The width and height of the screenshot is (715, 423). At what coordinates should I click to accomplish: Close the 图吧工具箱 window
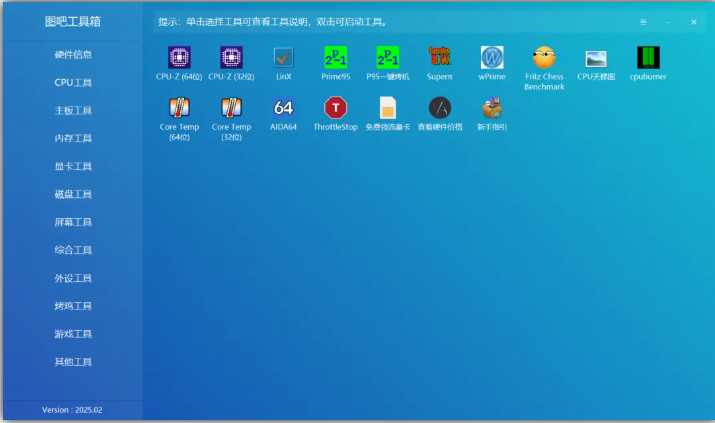[x=694, y=22]
